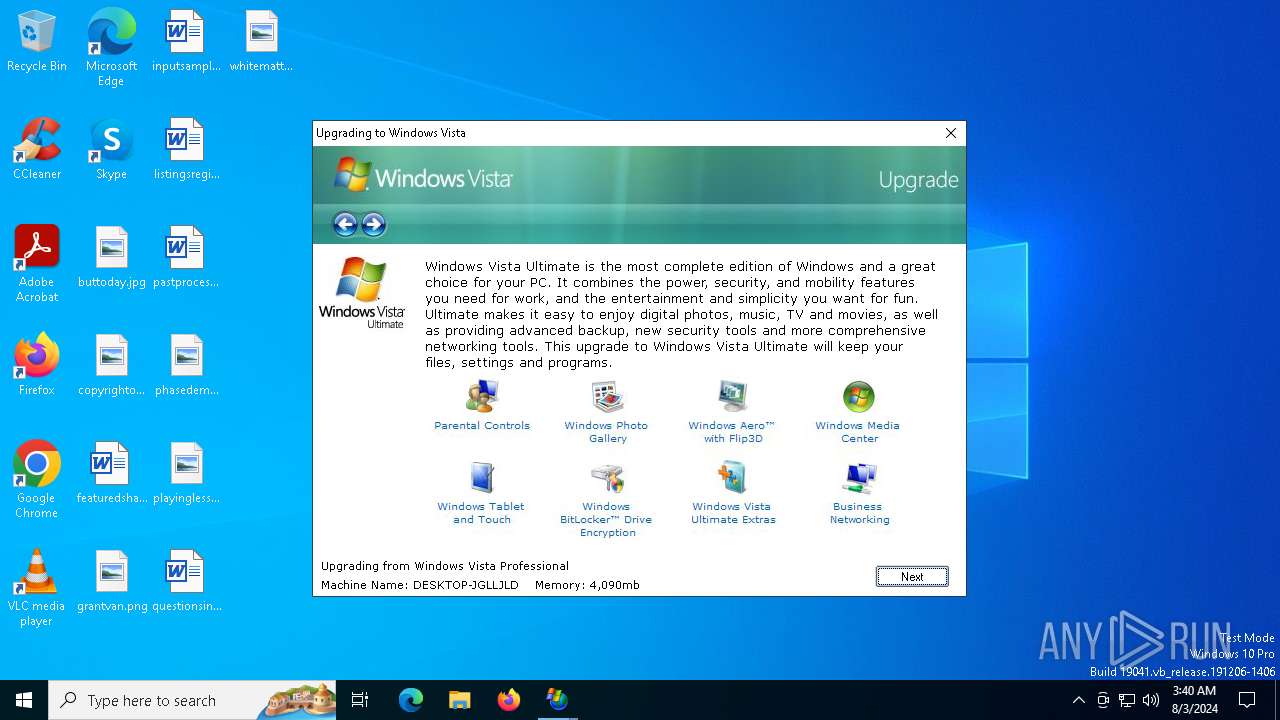Open Microsoft Edge from taskbar
This screenshot has height=720, width=1280.
[411, 700]
